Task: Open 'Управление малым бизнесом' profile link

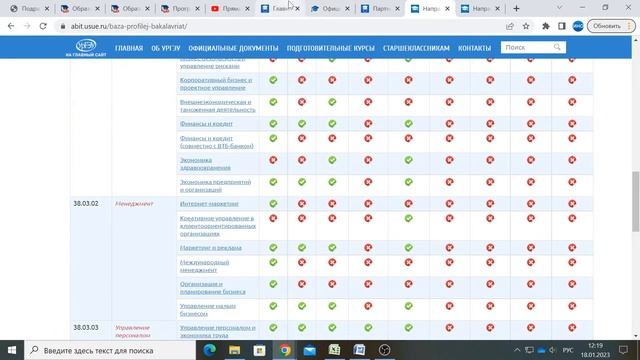Action: (x=208, y=309)
